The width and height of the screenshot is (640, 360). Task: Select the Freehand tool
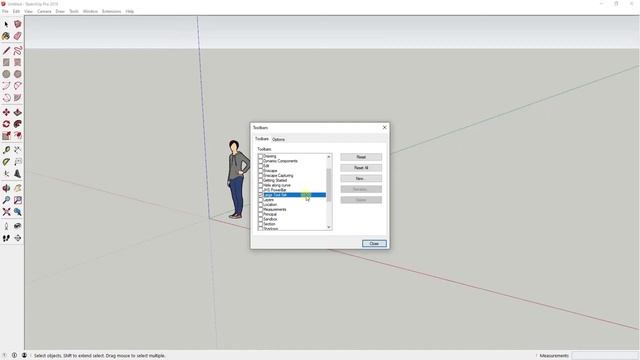pos(18,51)
